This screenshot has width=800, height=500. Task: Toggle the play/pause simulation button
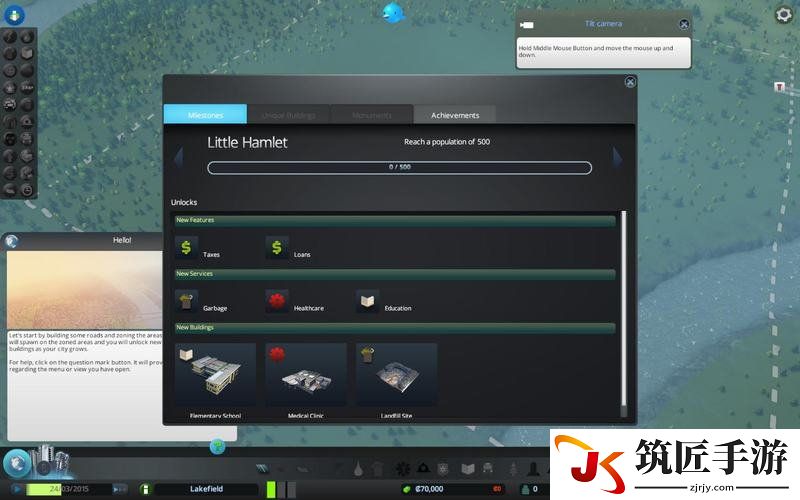point(17,489)
